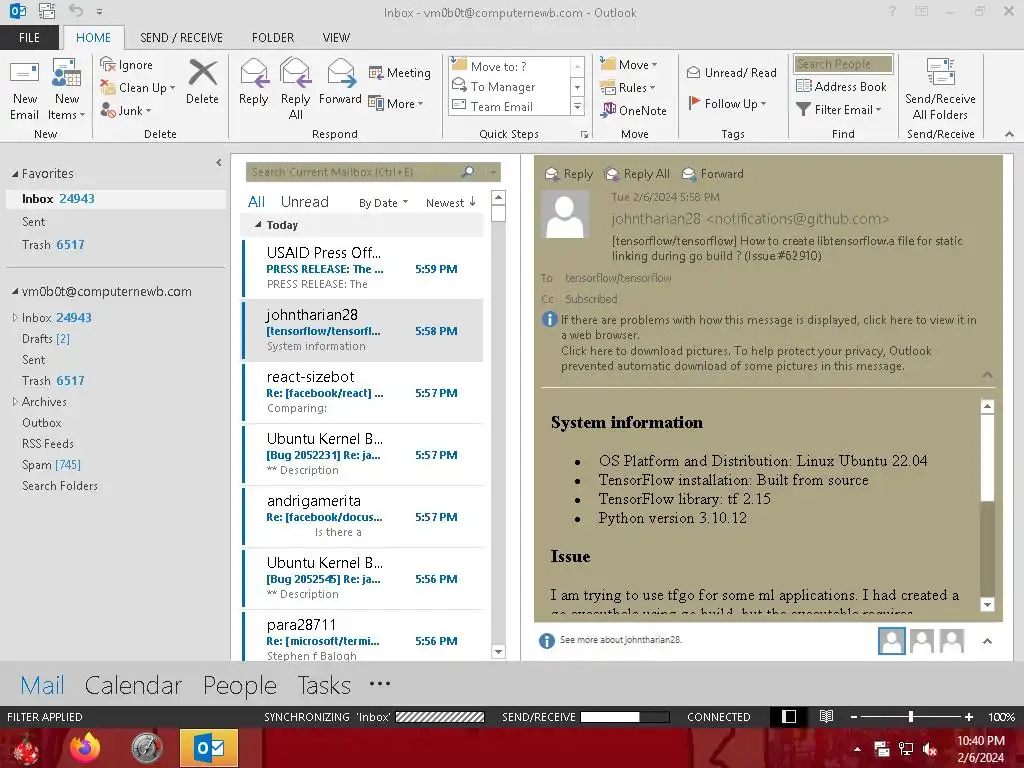The width and height of the screenshot is (1024, 768).
Task: Open the Address Book
Action: click(841, 86)
